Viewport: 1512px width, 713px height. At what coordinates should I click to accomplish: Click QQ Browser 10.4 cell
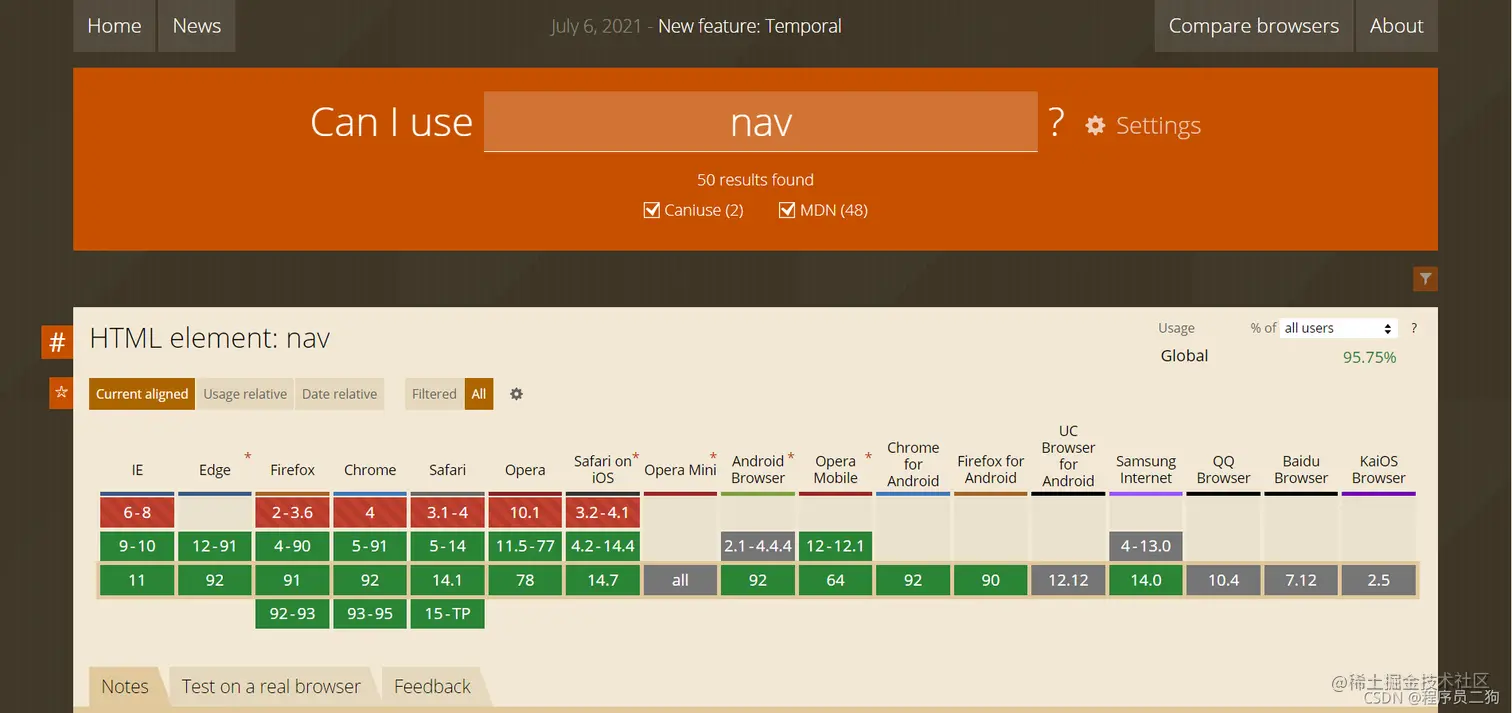tap(1224, 580)
